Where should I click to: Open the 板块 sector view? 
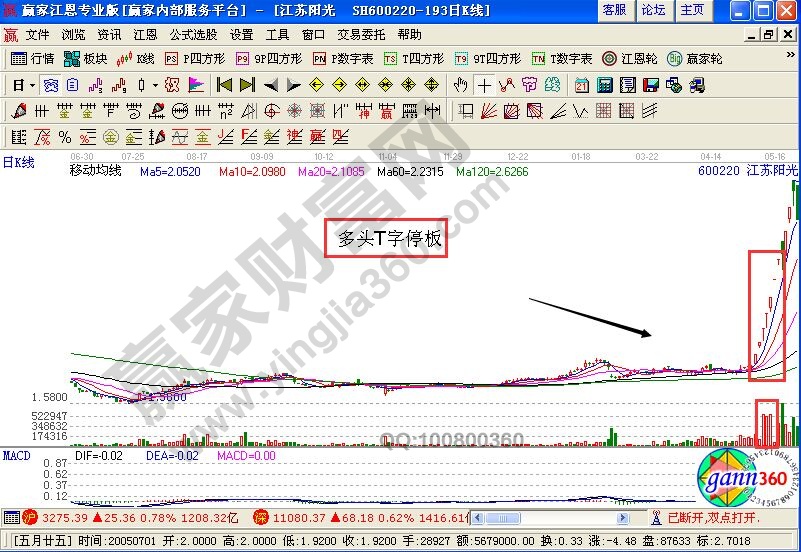[x=86, y=59]
